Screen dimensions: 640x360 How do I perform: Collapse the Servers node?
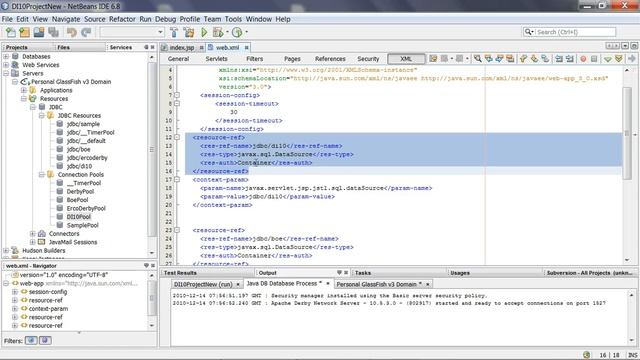click(6, 73)
